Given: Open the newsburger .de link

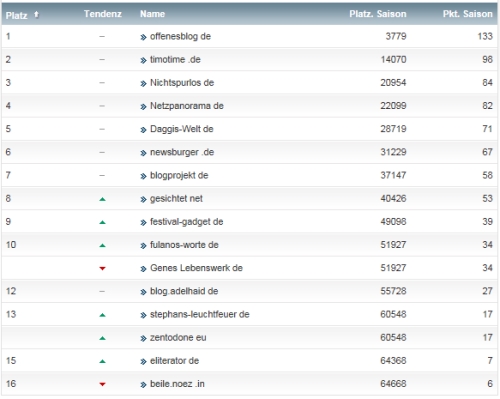Looking at the screenshot, I should point(182,152).
